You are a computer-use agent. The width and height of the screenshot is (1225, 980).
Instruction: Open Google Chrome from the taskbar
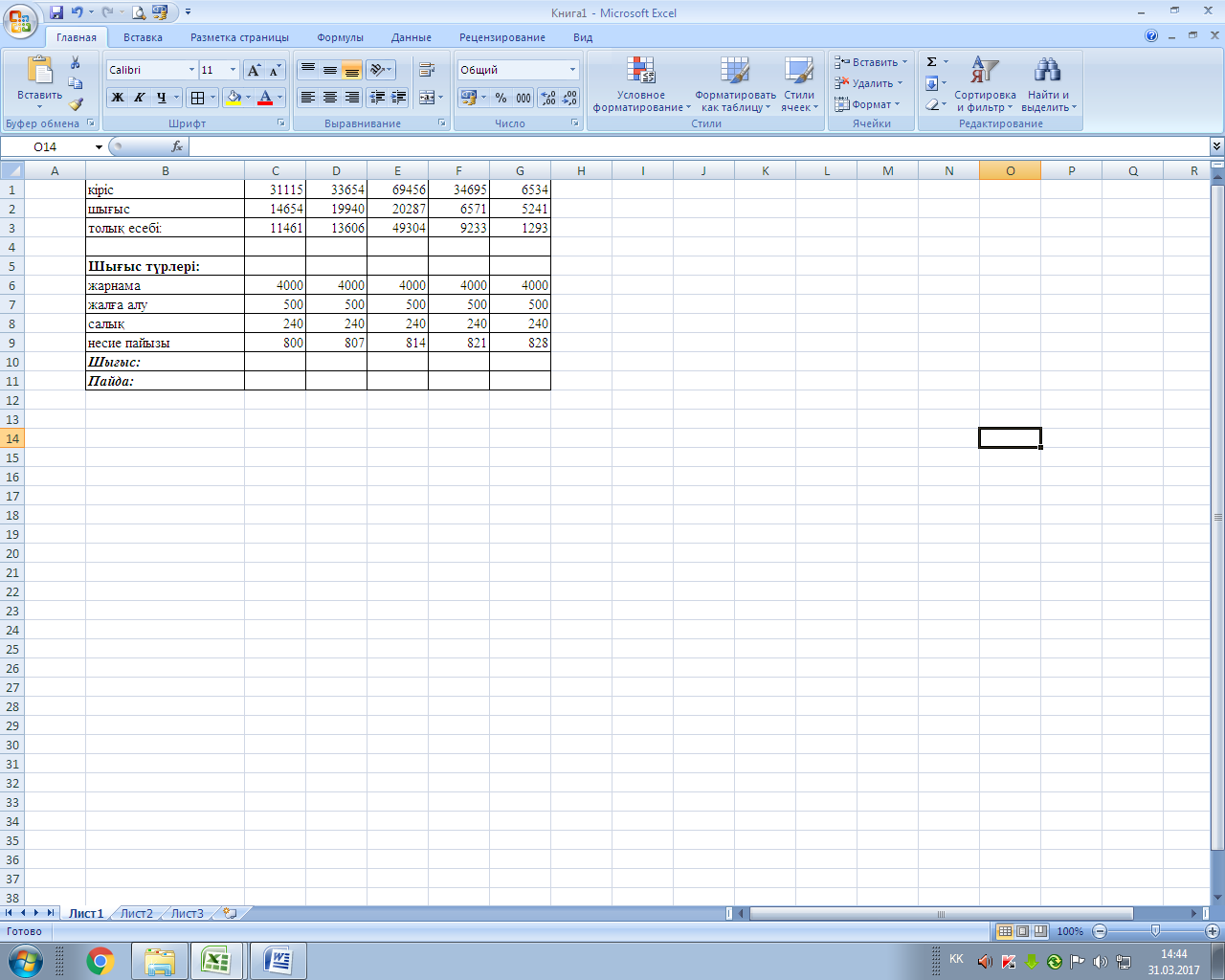coord(100,962)
